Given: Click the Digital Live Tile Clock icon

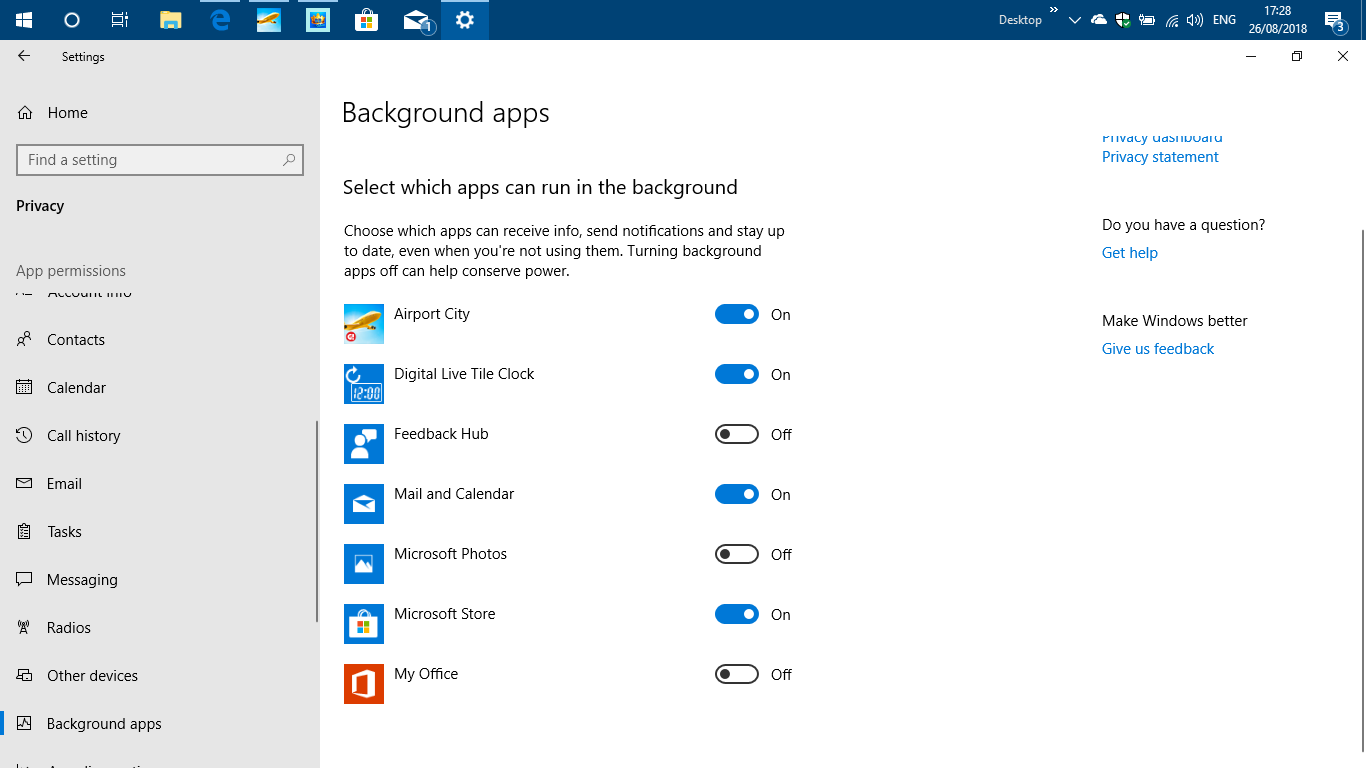Looking at the screenshot, I should [x=364, y=384].
